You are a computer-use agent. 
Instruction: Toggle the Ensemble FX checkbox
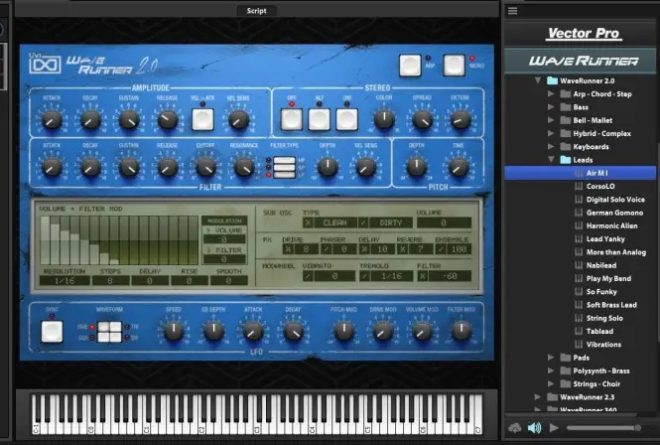pyautogui.click(x=440, y=249)
